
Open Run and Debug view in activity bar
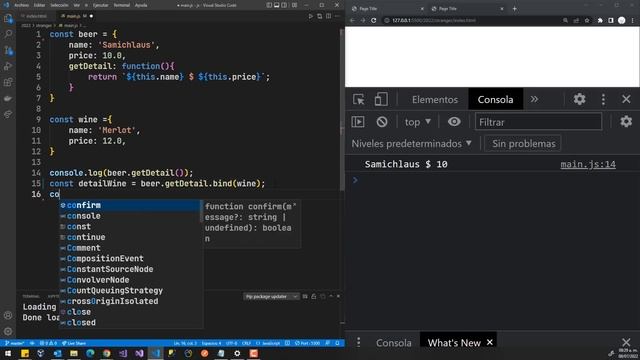pyautogui.click(x=8, y=67)
